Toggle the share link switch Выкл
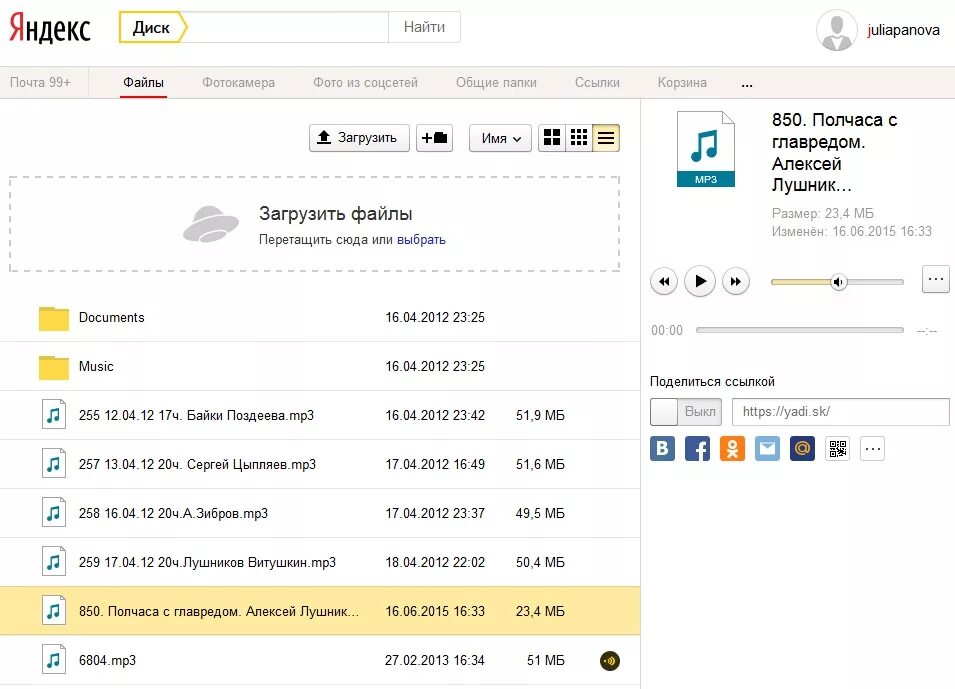The height and width of the screenshot is (689, 955). 686,412
